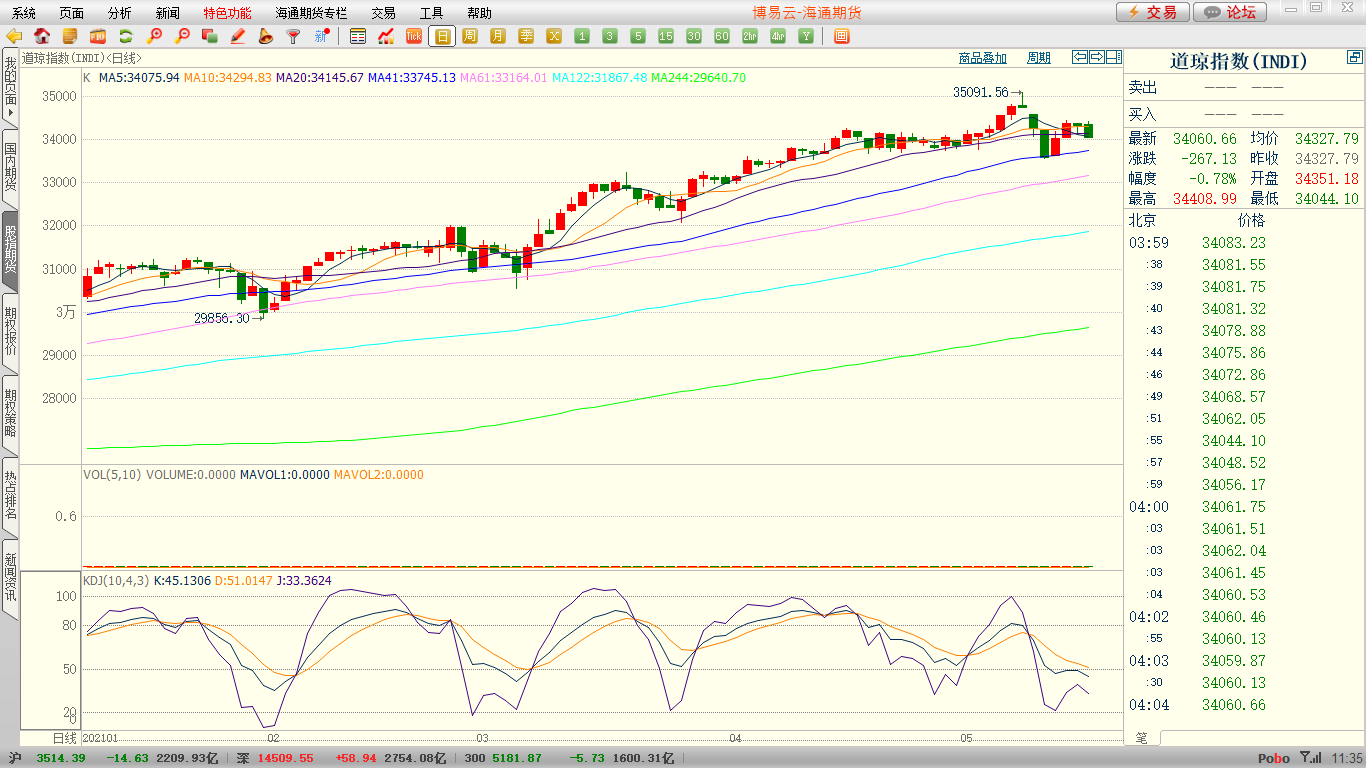The height and width of the screenshot is (768, 1366).
Task: Go to previous contract with left arrow
Action: coord(1080,57)
